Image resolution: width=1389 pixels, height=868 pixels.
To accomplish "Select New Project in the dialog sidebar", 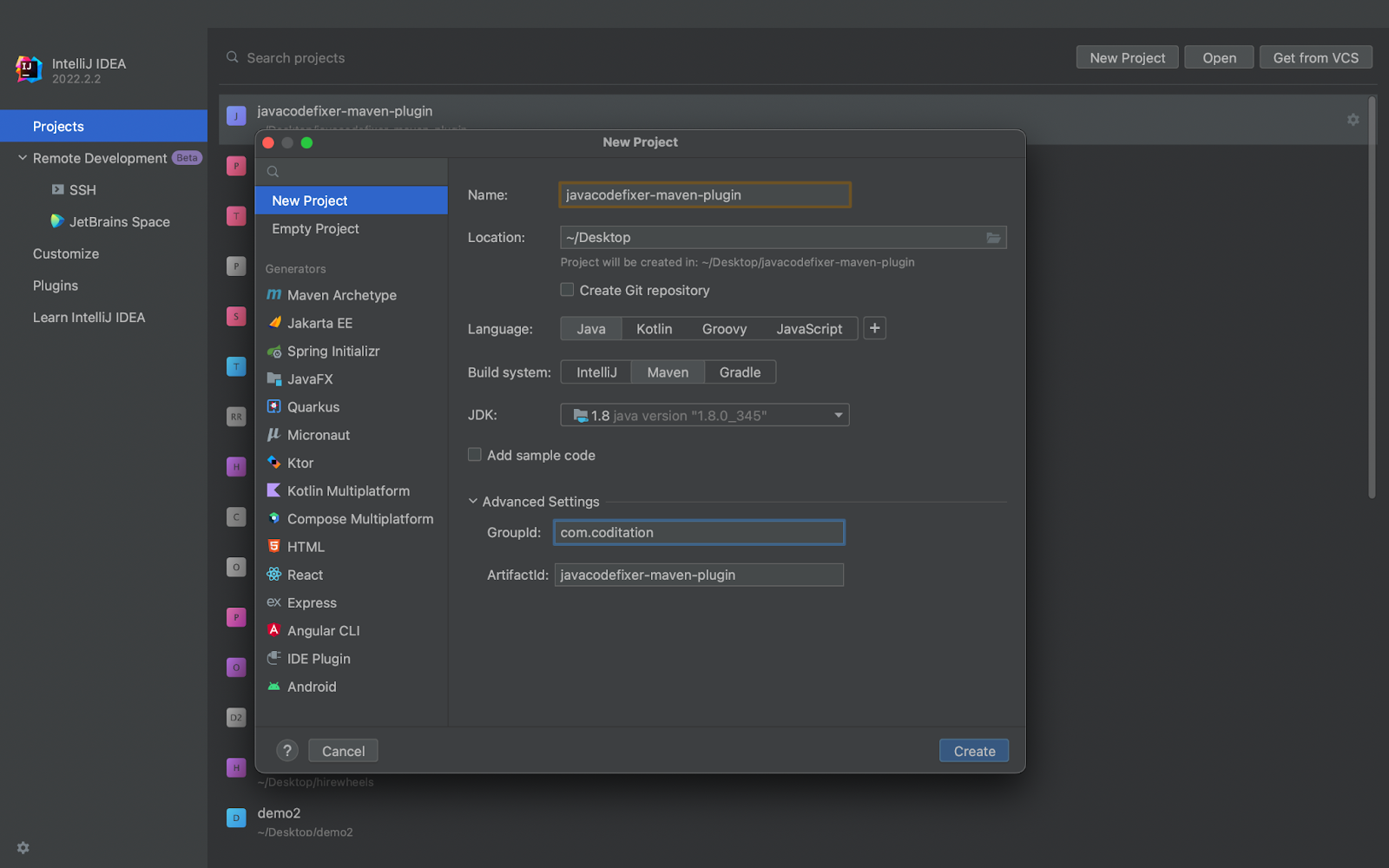I will tap(352, 201).
